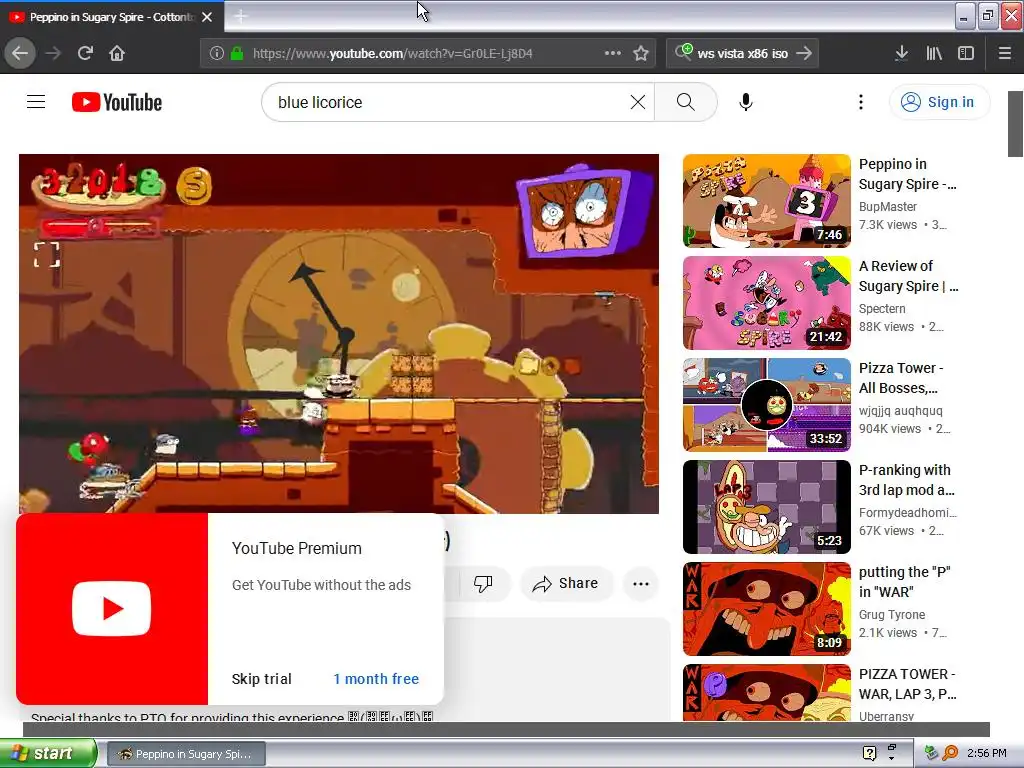Click BupMaster channel name
The height and width of the screenshot is (768, 1024).
click(x=888, y=206)
